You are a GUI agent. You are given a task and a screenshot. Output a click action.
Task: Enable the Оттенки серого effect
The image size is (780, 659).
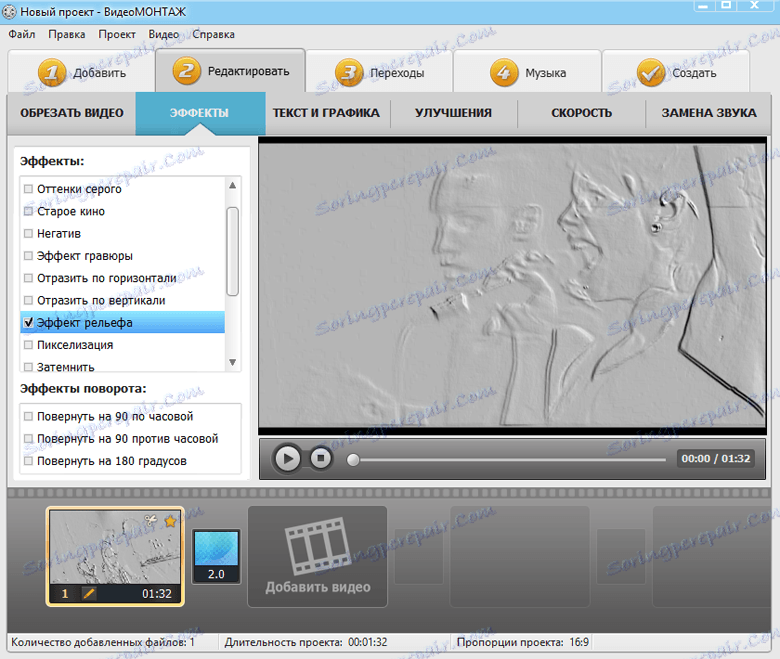pyautogui.click(x=28, y=189)
